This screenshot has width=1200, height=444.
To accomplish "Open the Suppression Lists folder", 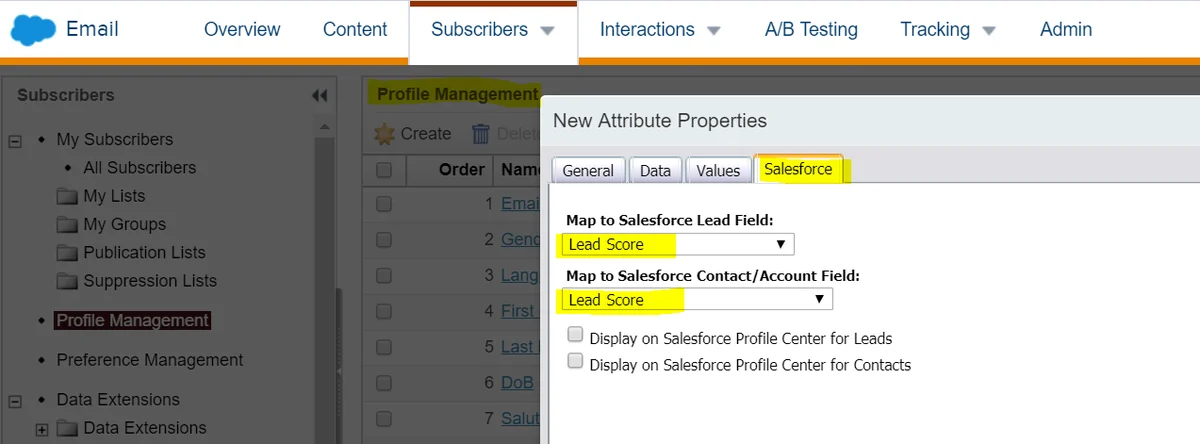I will click(68, 281).
